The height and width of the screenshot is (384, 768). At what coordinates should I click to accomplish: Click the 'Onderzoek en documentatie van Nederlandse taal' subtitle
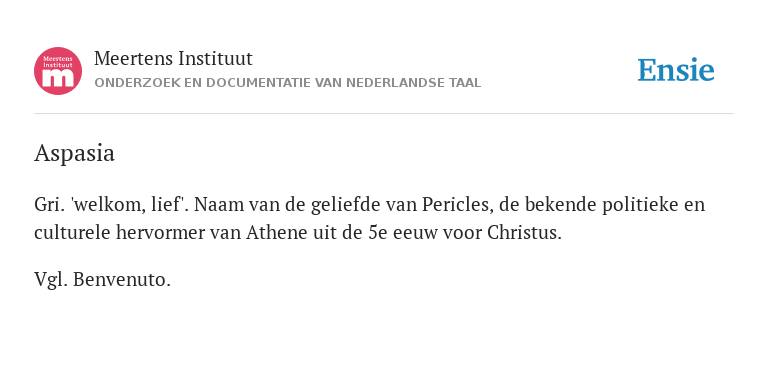coord(288,83)
